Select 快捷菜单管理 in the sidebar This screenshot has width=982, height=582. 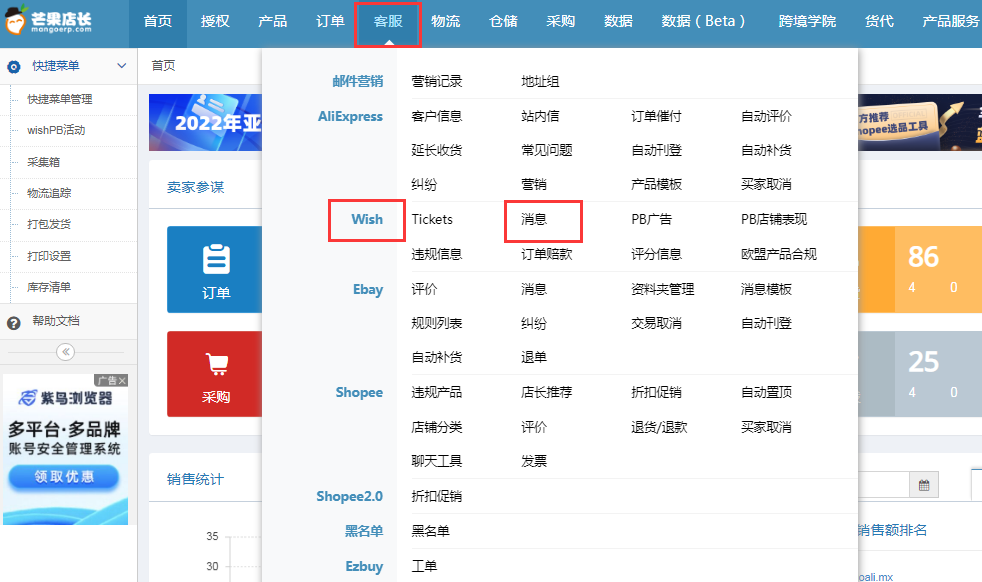pyautogui.click(x=59, y=99)
